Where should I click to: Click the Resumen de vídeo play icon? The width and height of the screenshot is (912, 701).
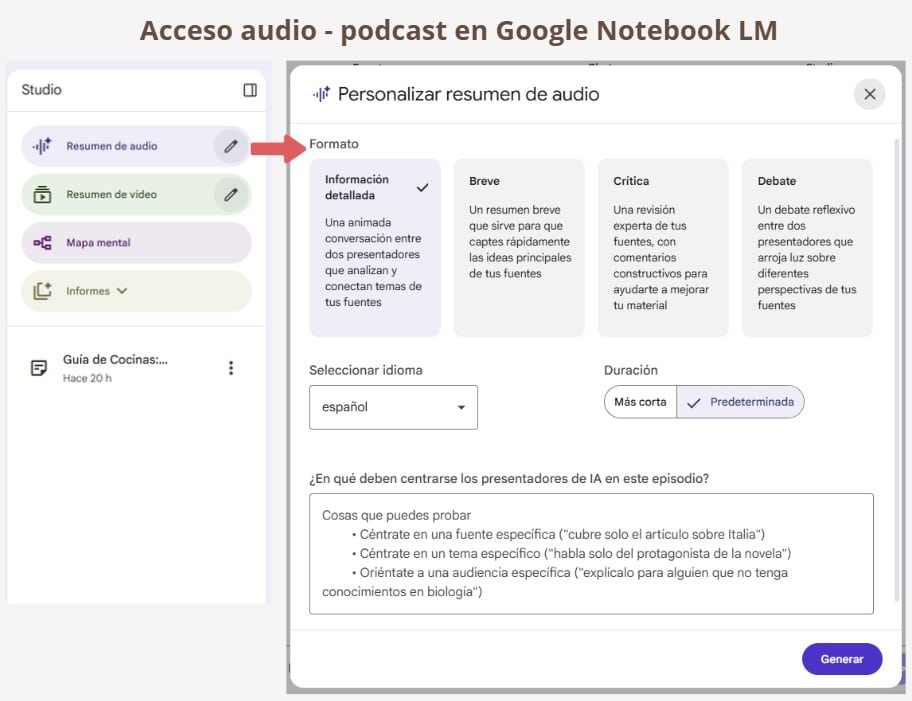tap(42, 195)
